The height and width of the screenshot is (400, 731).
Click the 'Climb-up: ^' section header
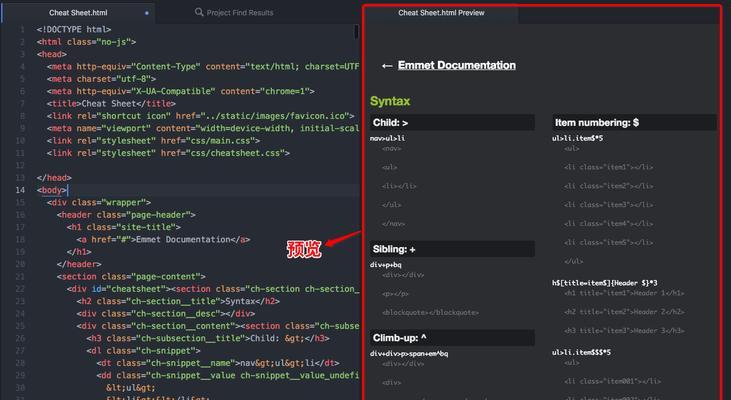tap(452, 338)
